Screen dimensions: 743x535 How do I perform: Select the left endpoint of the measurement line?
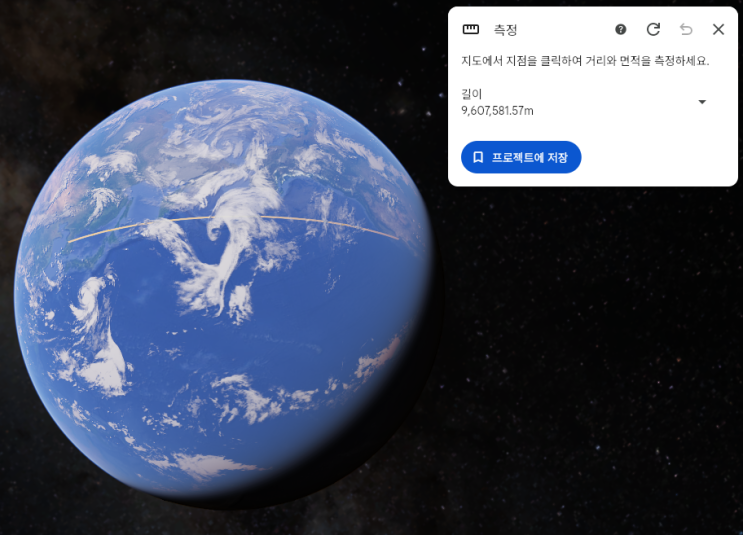coord(69,242)
